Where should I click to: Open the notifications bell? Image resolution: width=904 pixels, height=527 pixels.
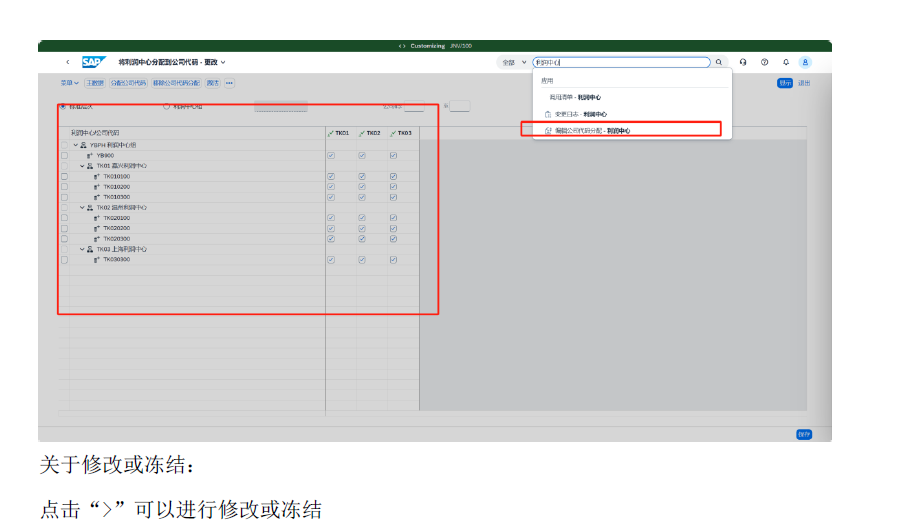pos(786,62)
